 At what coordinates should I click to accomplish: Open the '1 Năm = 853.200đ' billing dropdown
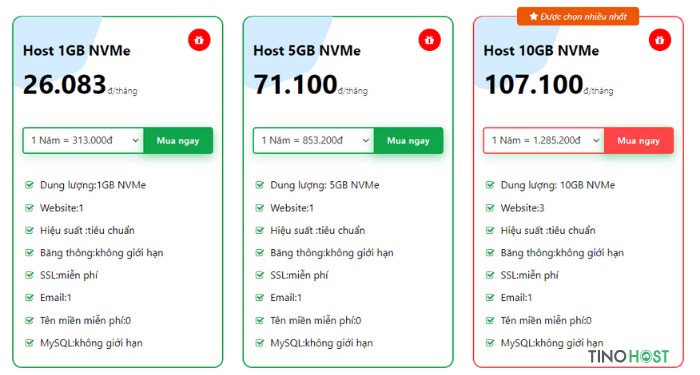[x=314, y=141]
